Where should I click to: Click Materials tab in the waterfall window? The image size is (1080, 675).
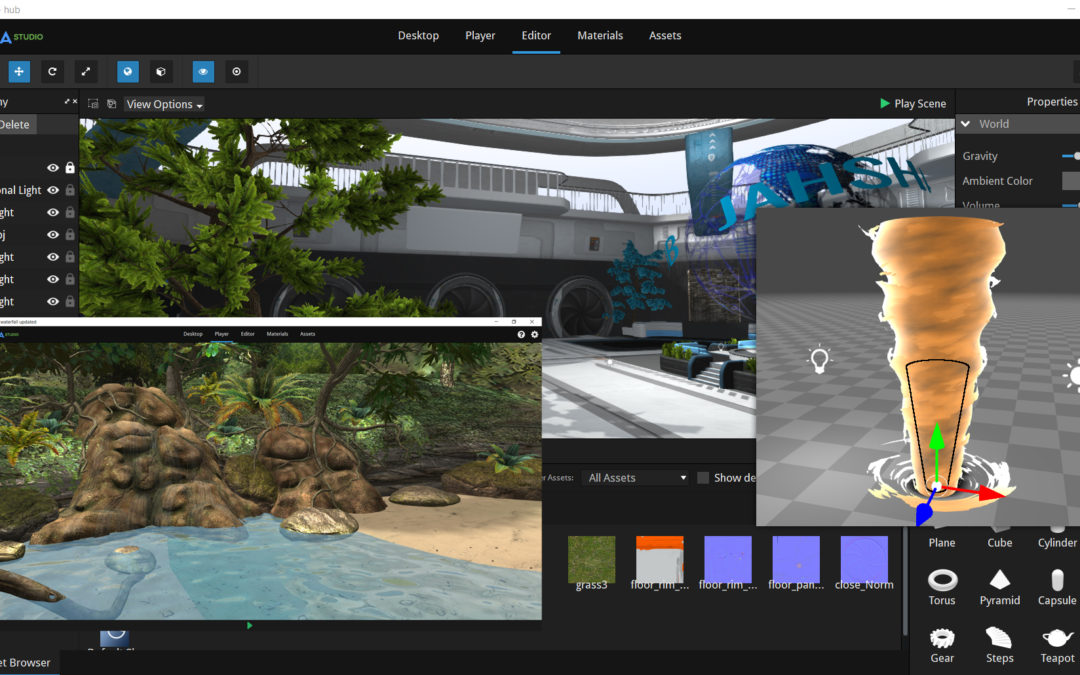coord(278,334)
